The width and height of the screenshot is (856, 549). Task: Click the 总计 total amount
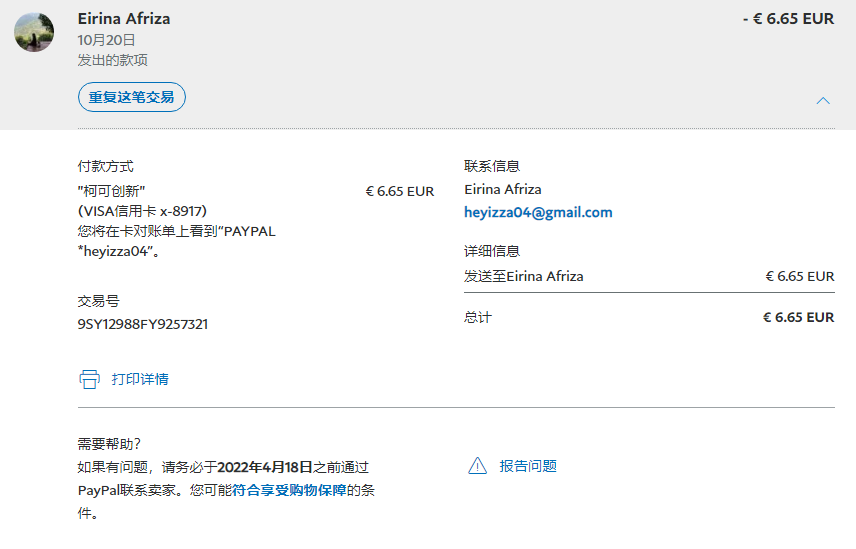(x=798, y=317)
